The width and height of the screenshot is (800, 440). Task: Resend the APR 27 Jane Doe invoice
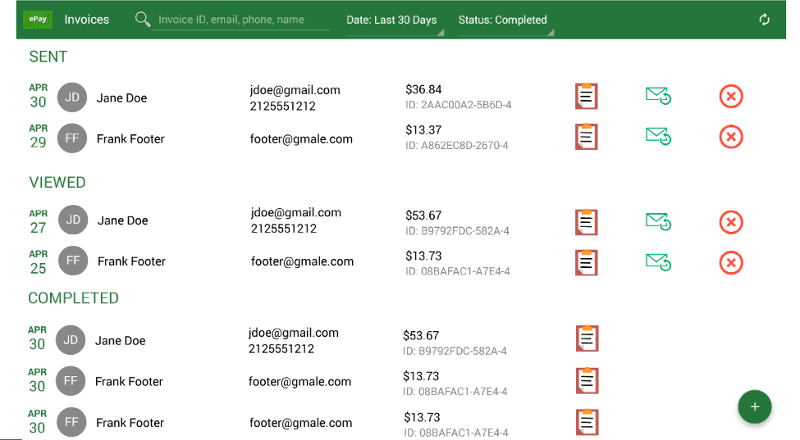pyautogui.click(x=658, y=222)
